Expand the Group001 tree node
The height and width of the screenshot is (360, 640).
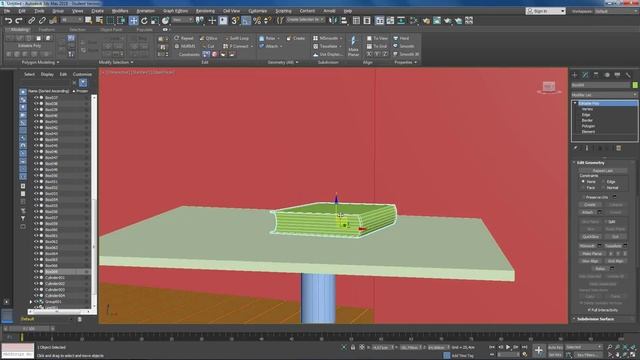point(31,302)
